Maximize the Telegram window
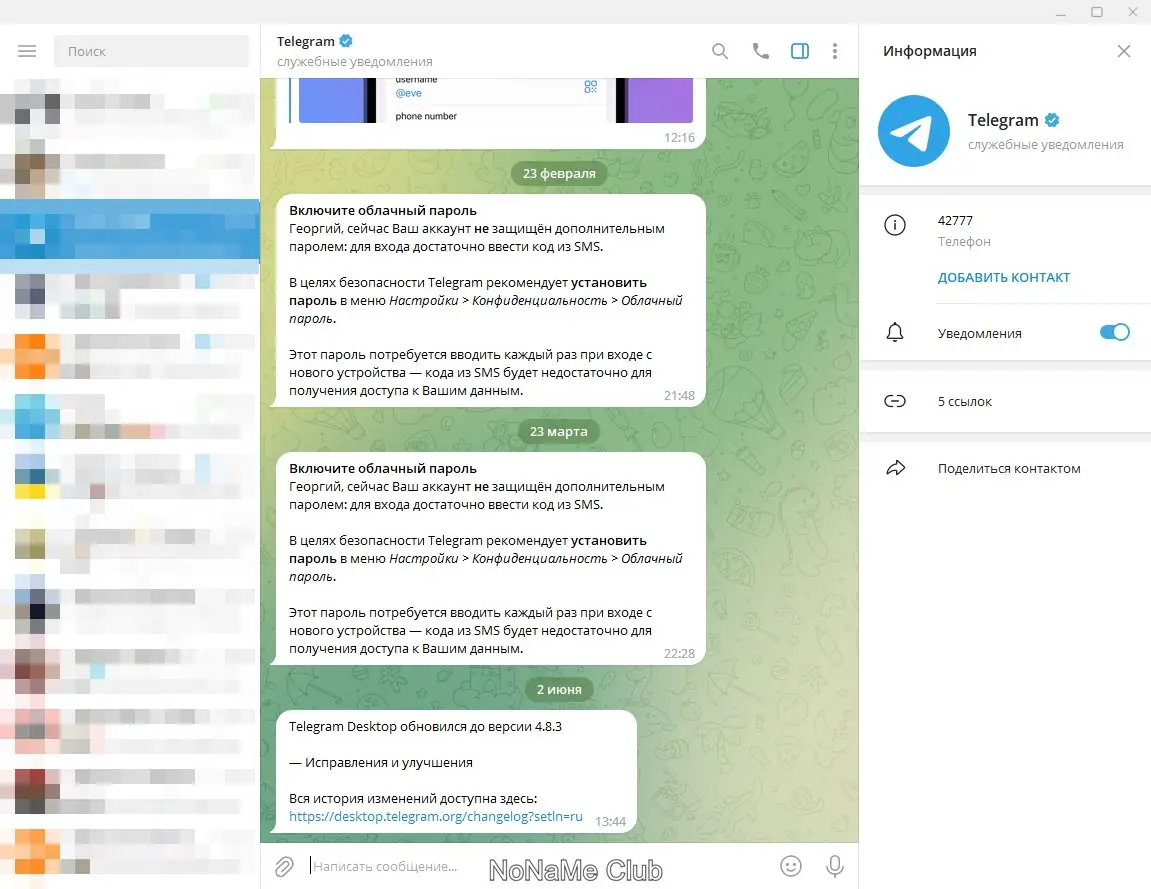This screenshot has height=889, width=1151. coord(1097,12)
